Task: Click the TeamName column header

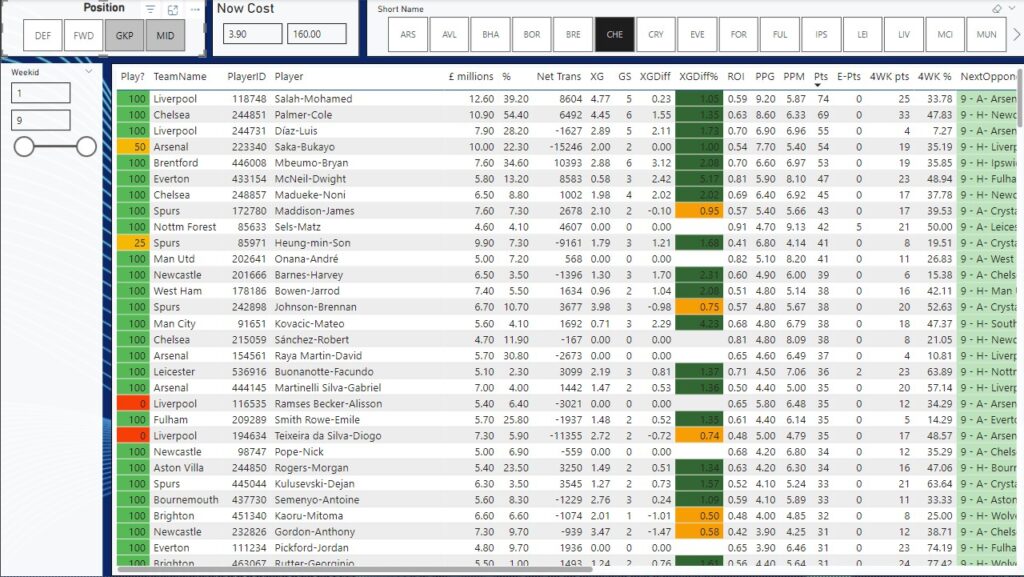Action: (x=180, y=76)
